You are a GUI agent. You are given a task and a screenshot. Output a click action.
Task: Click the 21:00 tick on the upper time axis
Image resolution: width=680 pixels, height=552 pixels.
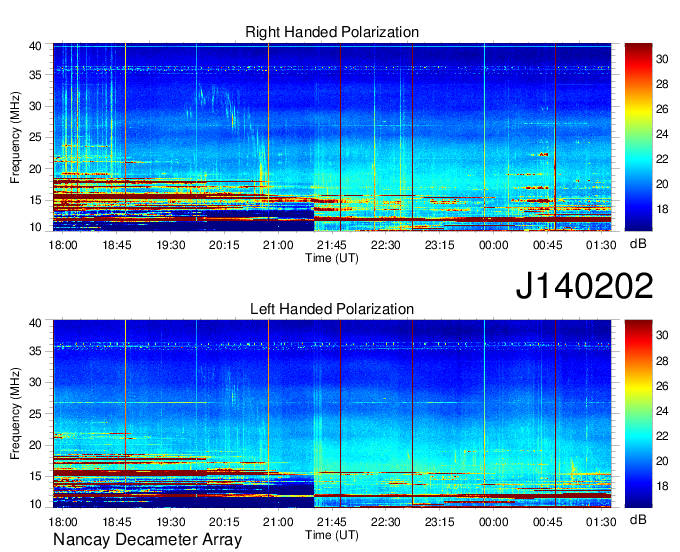pyautogui.click(x=278, y=245)
